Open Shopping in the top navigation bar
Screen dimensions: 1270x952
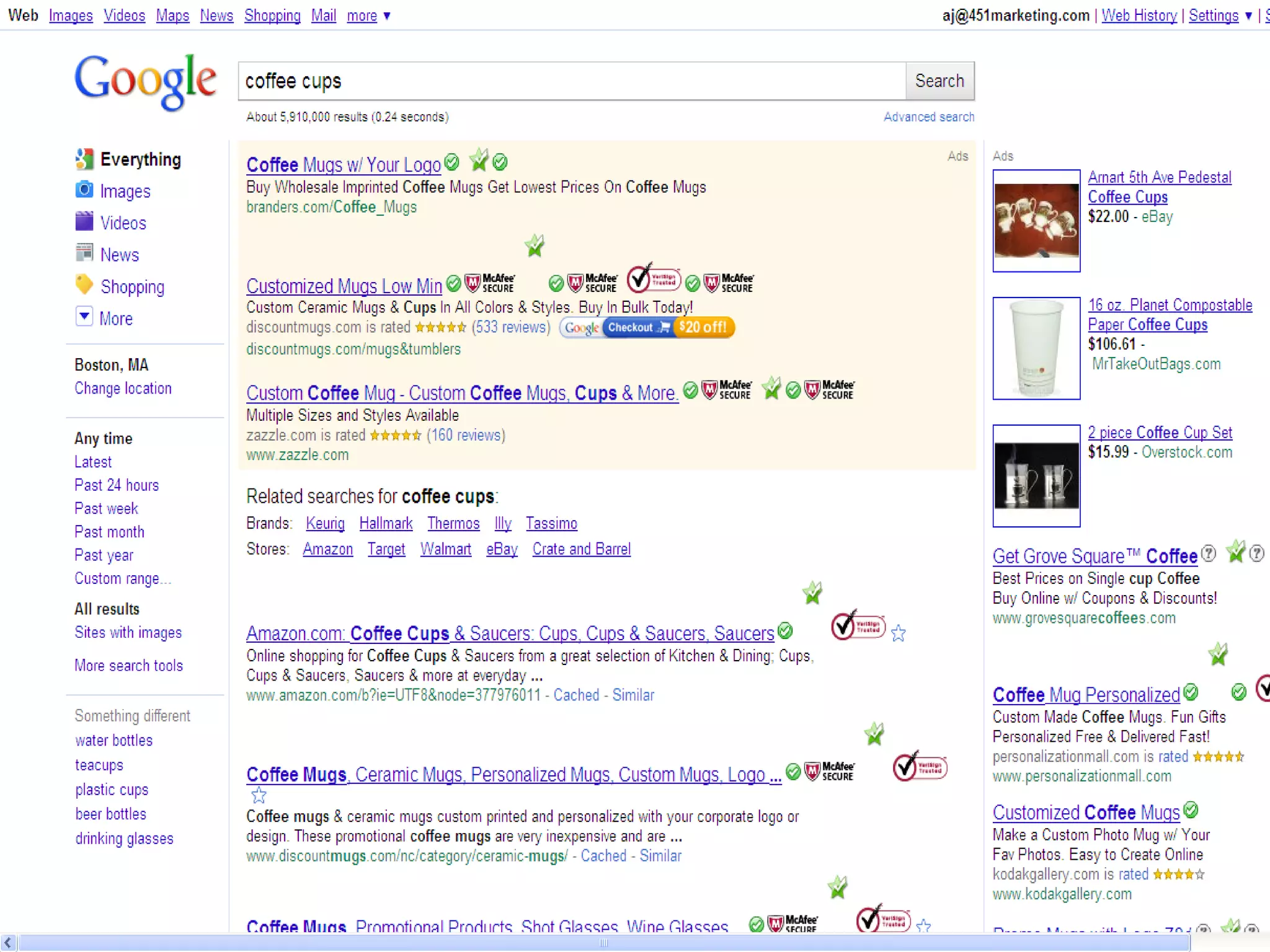(272, 15)
